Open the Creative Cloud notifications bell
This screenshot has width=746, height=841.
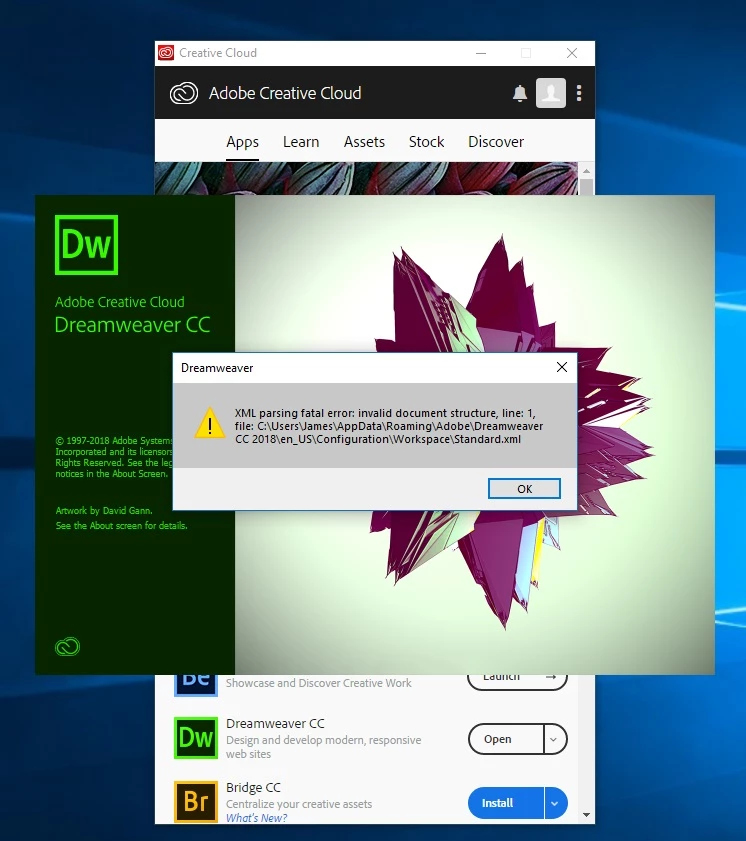[520, 93]
